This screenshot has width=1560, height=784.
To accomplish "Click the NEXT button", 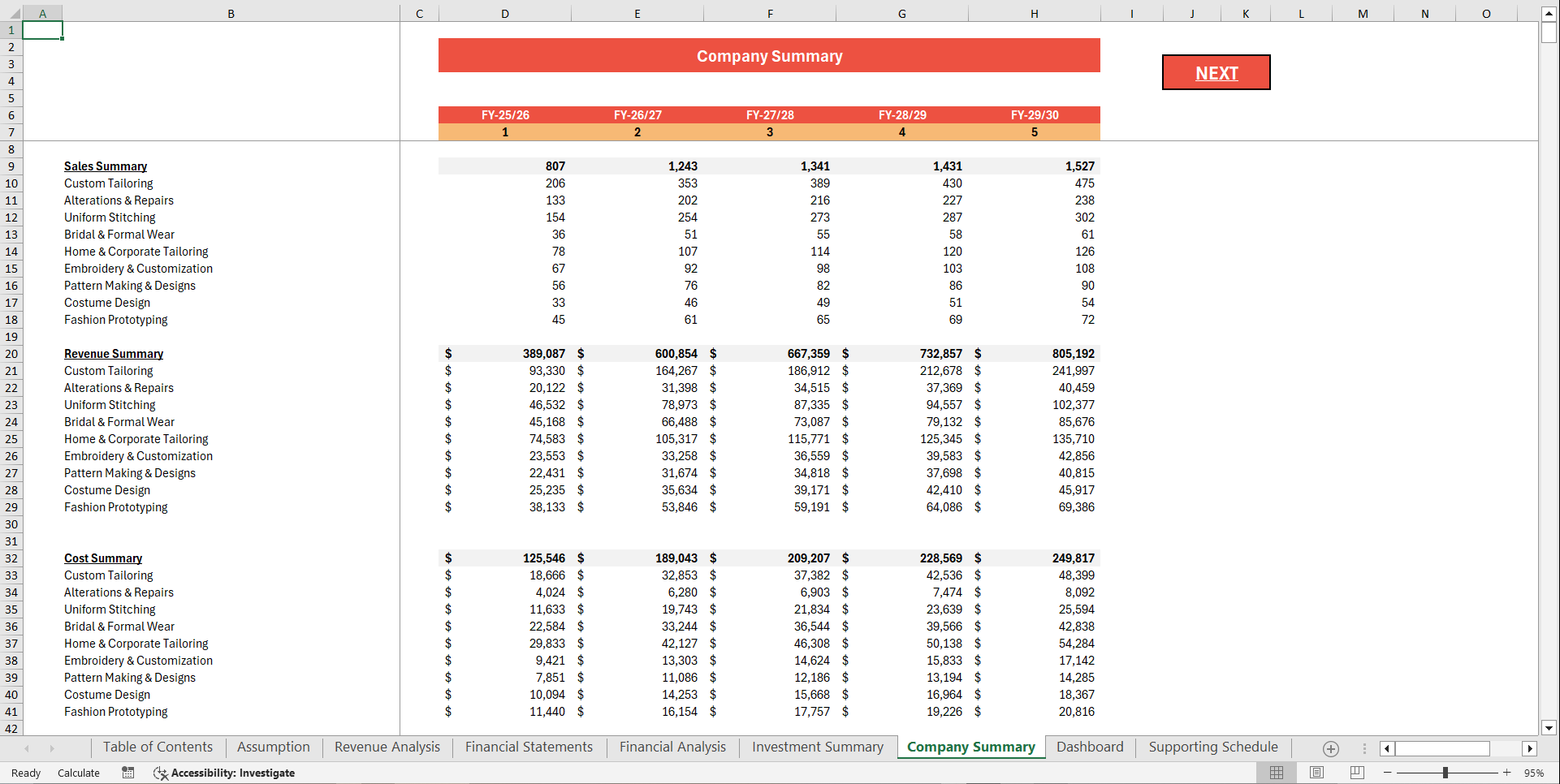I will (1216, 72).
